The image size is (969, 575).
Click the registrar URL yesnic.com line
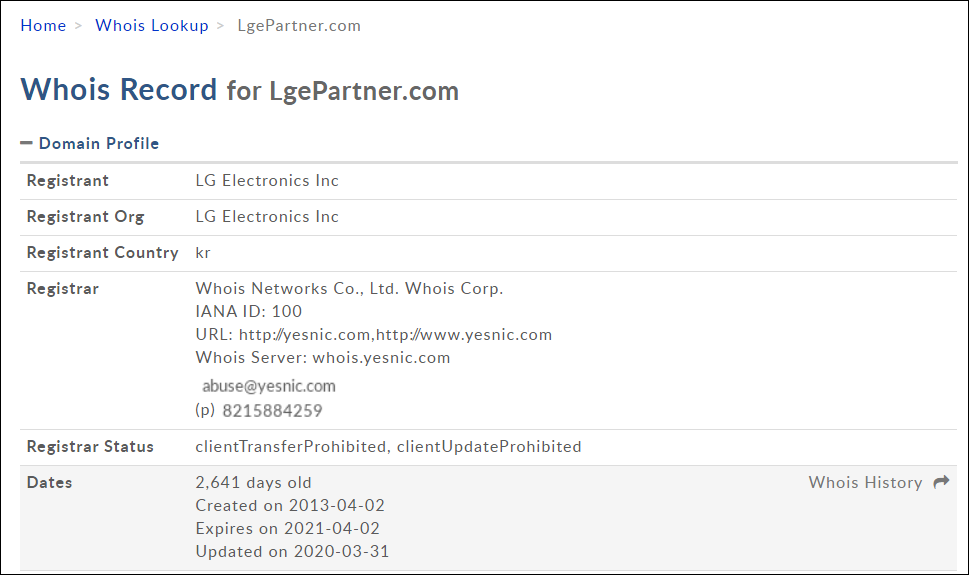373,335
